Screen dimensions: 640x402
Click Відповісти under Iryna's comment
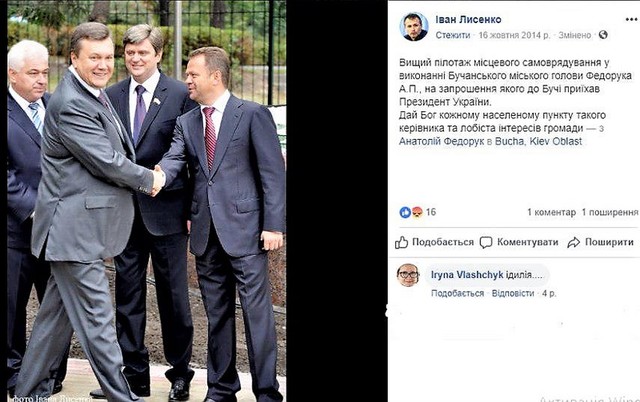click(513, 293)
